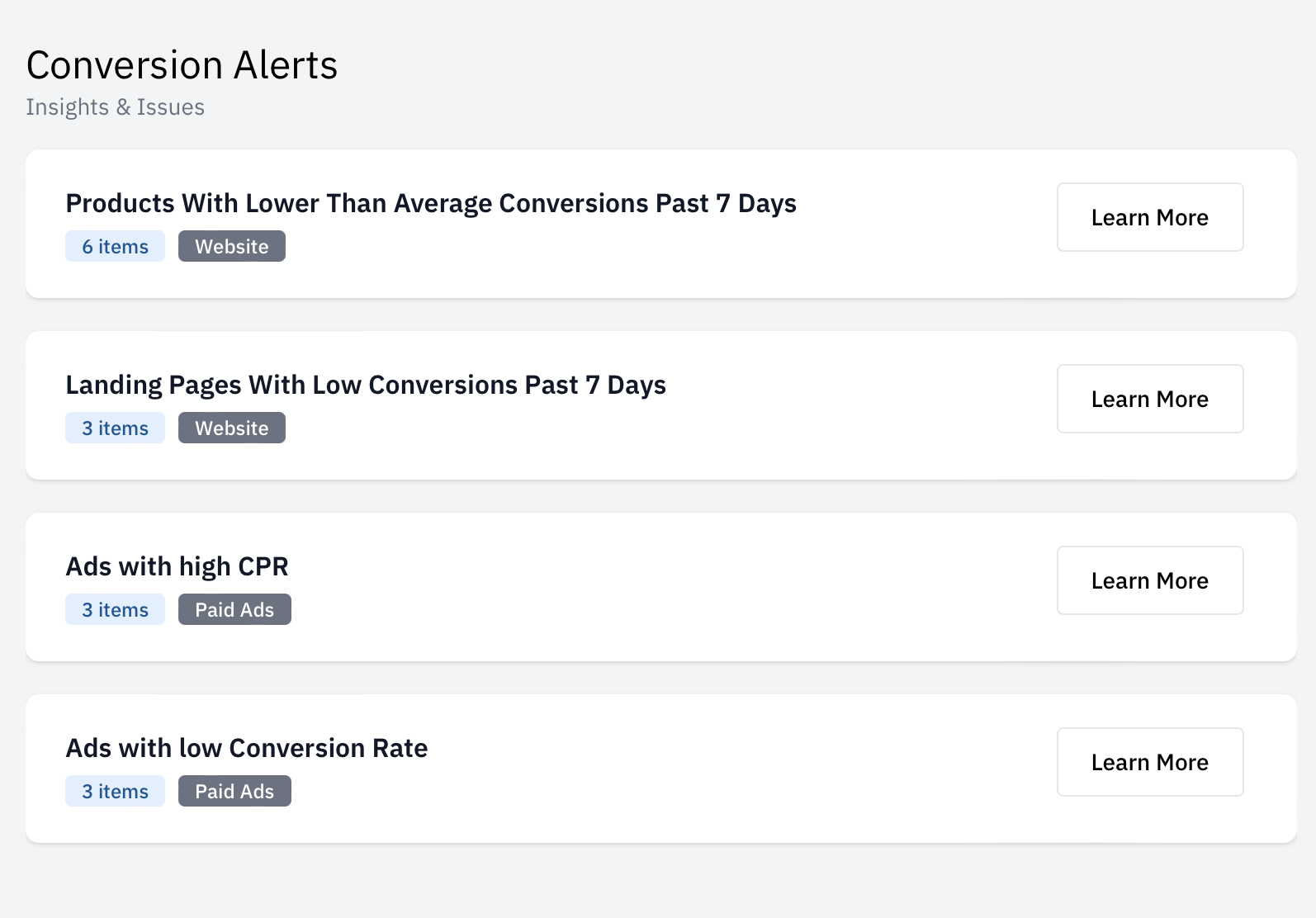Viewport: 1316px width, 918px height.
Task: Select the 3 items badge on Landing Pages alert
Action: tap(115, 428)
